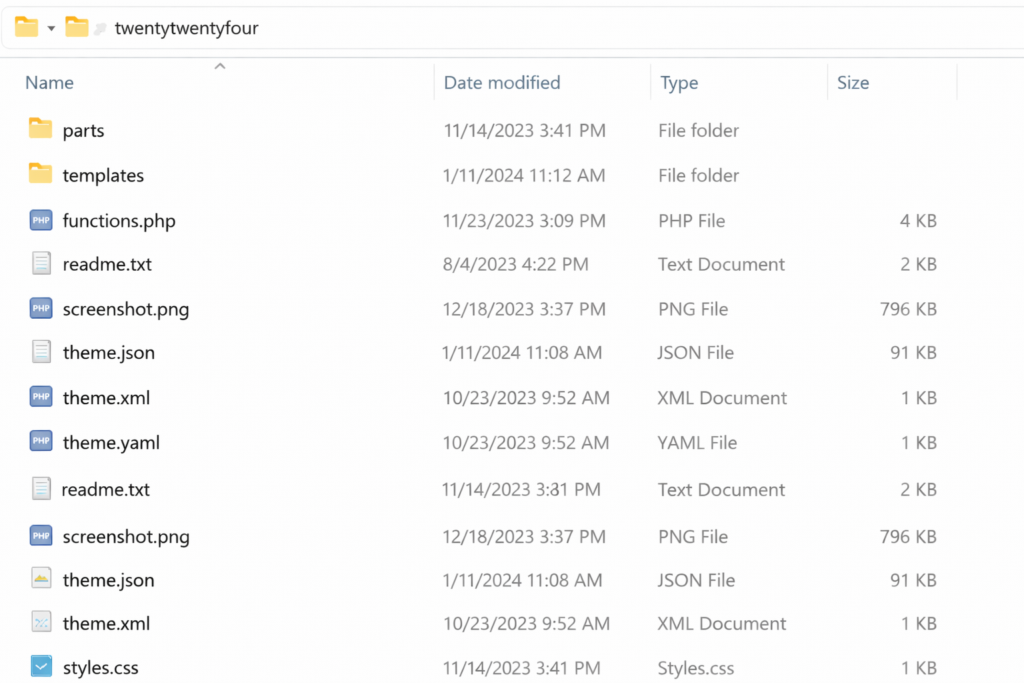Screen dimensions: 1024x683
Task: Sort by Date modified column header
Action: tap(501, 83)
